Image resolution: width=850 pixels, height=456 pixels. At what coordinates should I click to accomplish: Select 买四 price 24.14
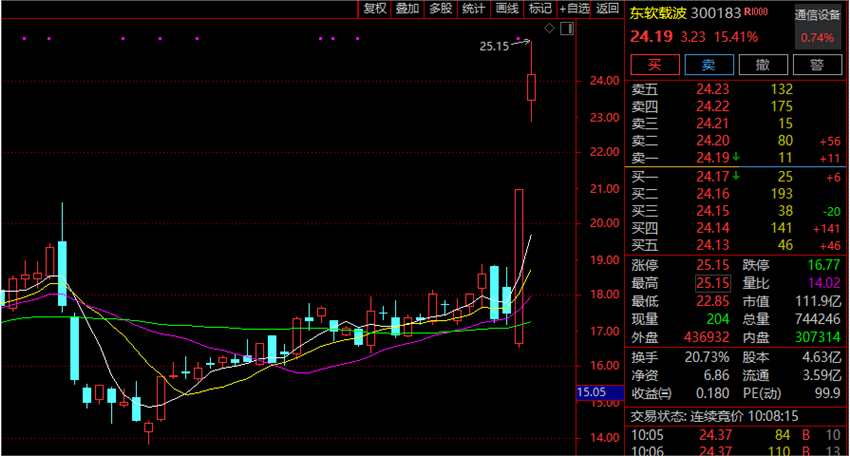tap(712, 228)
